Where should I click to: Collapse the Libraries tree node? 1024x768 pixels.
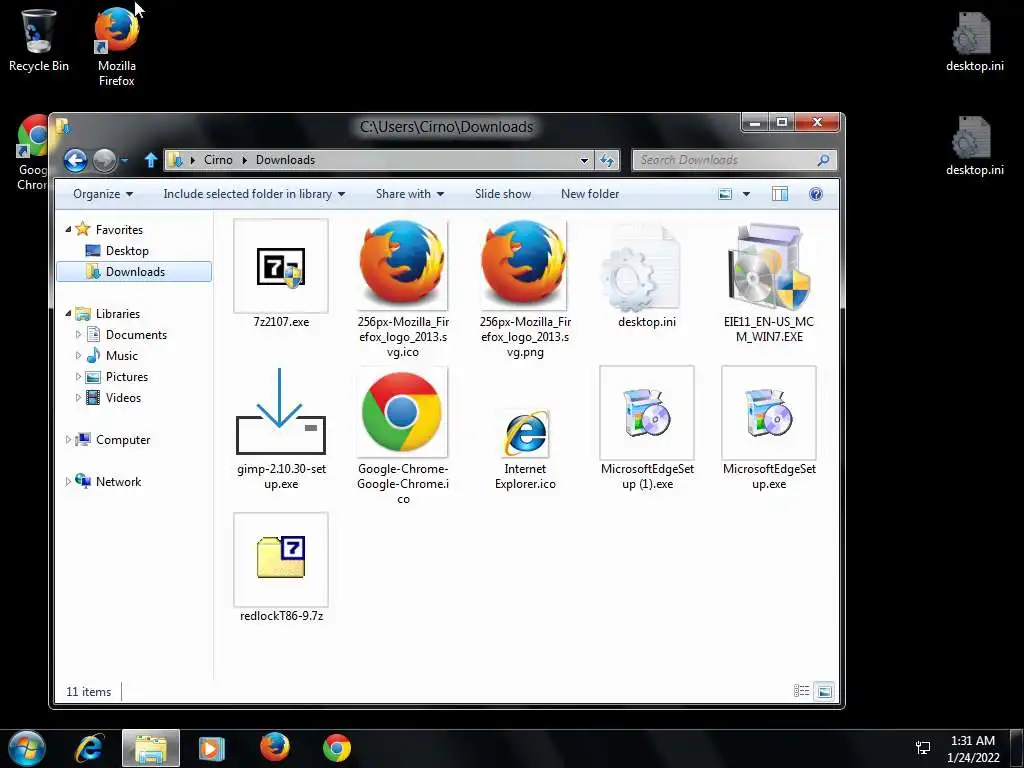tap(69, 313)
